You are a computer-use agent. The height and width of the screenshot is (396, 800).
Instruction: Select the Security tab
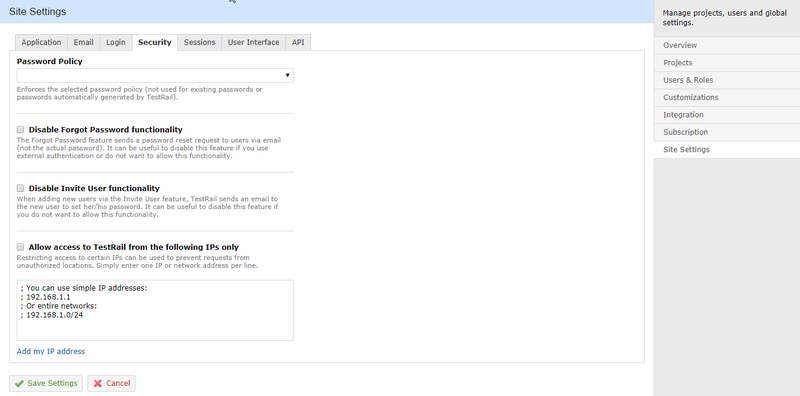coord(155,42)
